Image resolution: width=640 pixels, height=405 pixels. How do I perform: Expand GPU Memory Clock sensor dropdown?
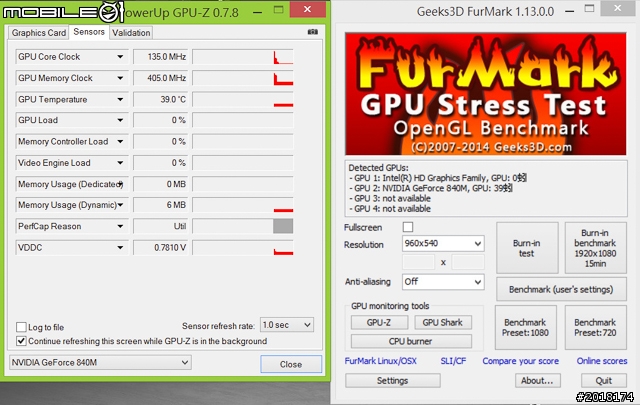pos(120,78)
